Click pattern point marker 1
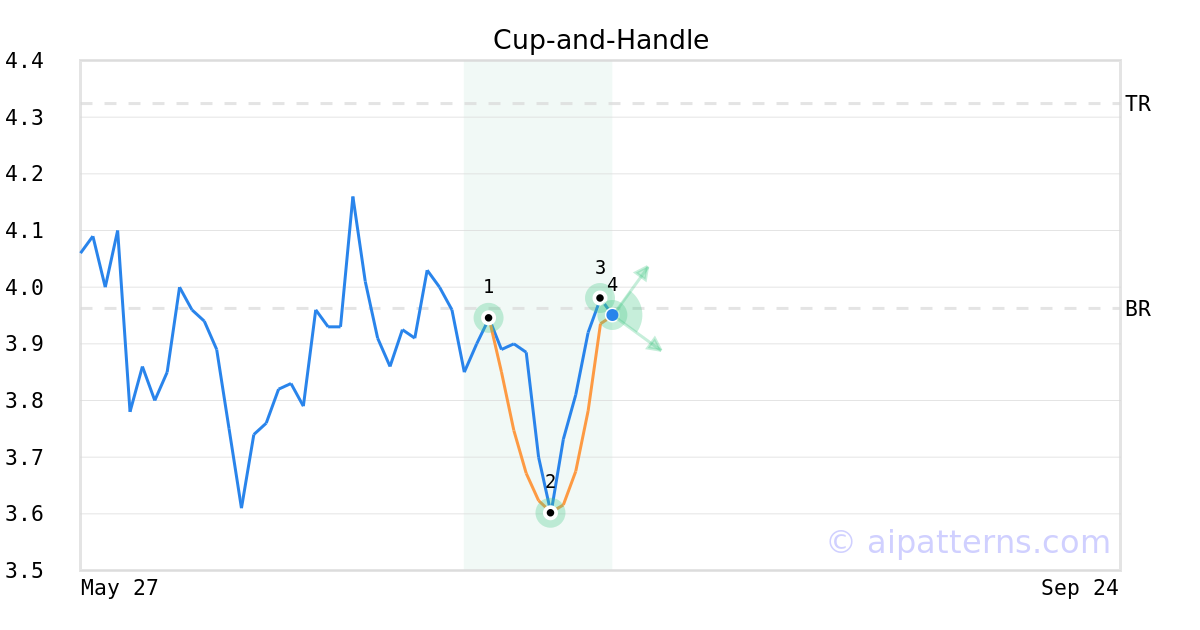 click(488, 318)
